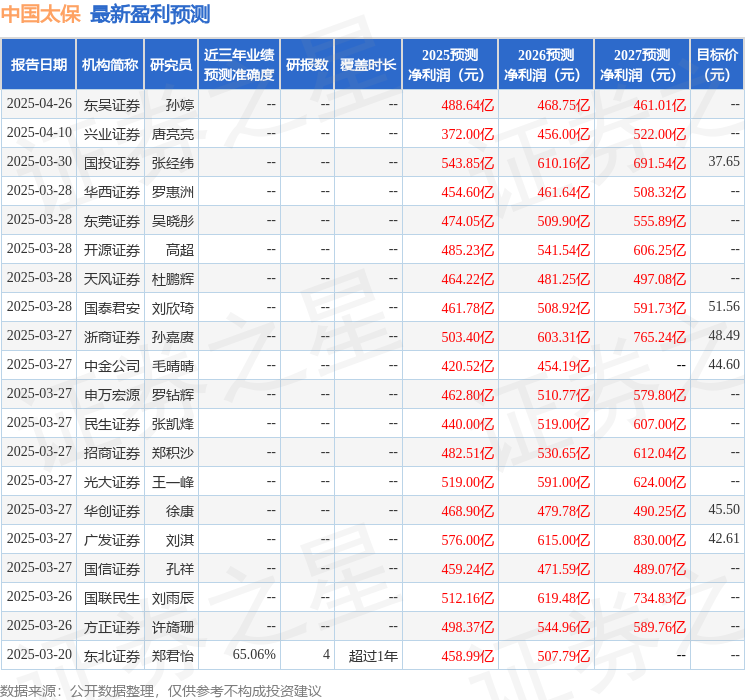Click the coverage duration 超过1年

click(x=373, y=656)
